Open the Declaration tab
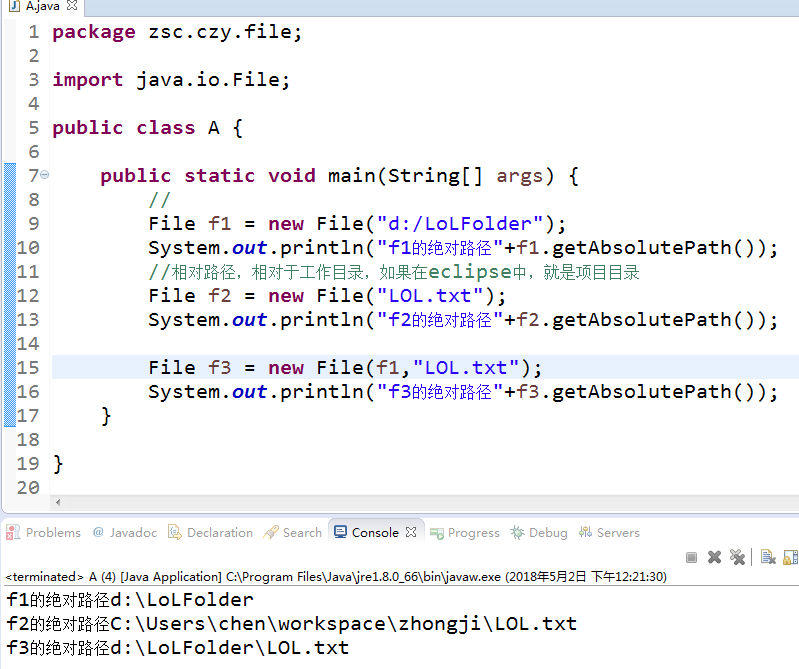The width and height of the screenshot is (799, 669). [x=210, y=532]
